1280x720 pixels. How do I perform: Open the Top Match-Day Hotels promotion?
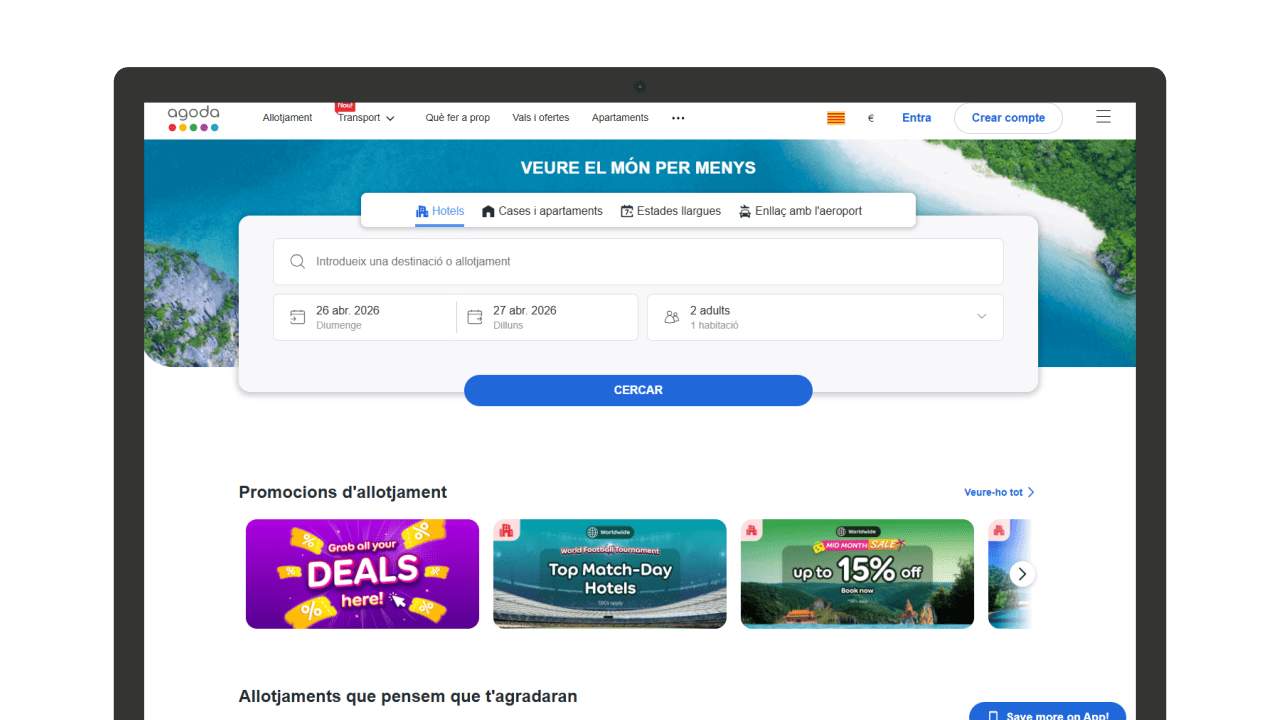coord(609,574)
